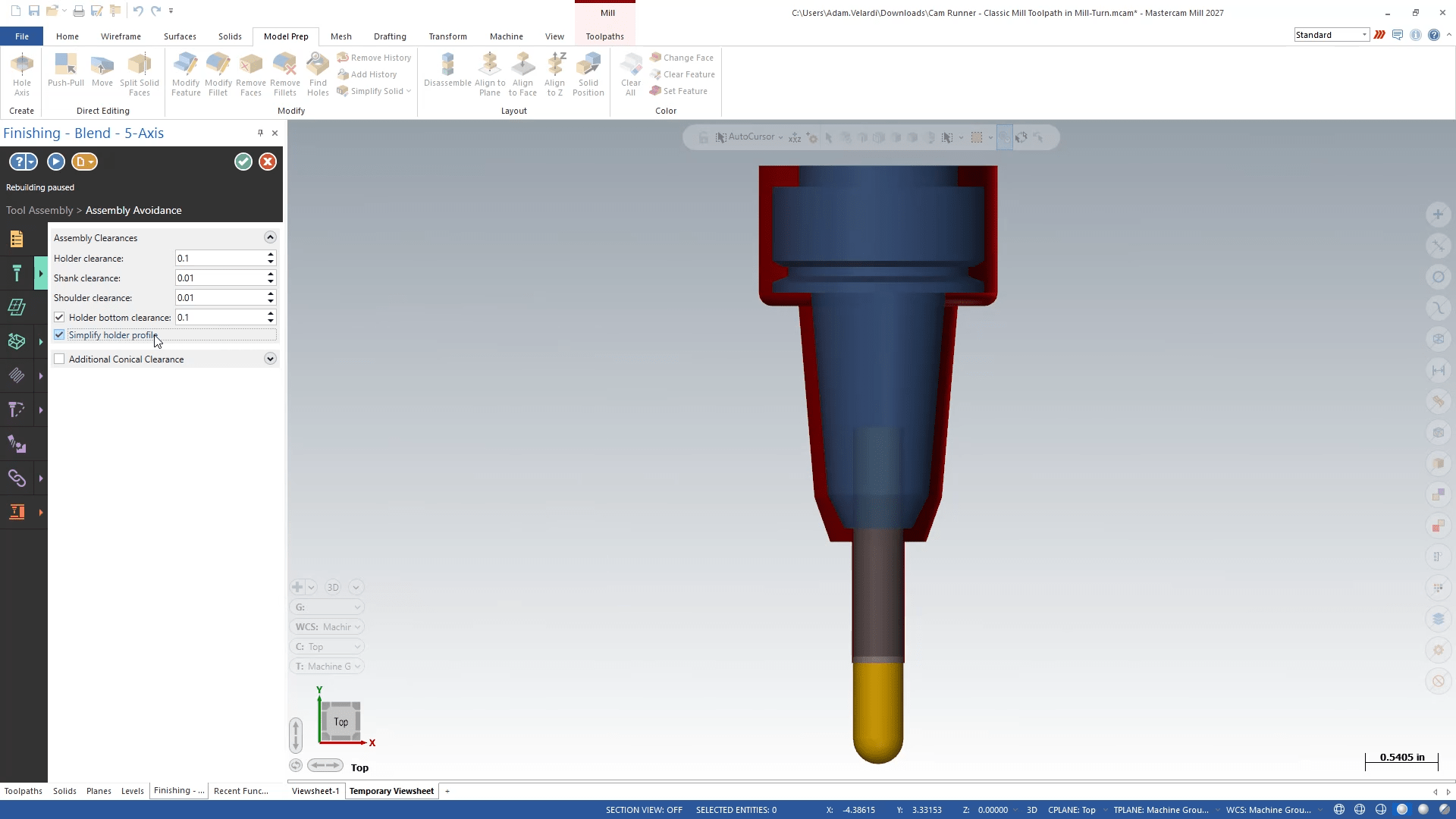Click the Remove History button
Viewport: 1456px width, 819px height.
[x=374, y=58]
